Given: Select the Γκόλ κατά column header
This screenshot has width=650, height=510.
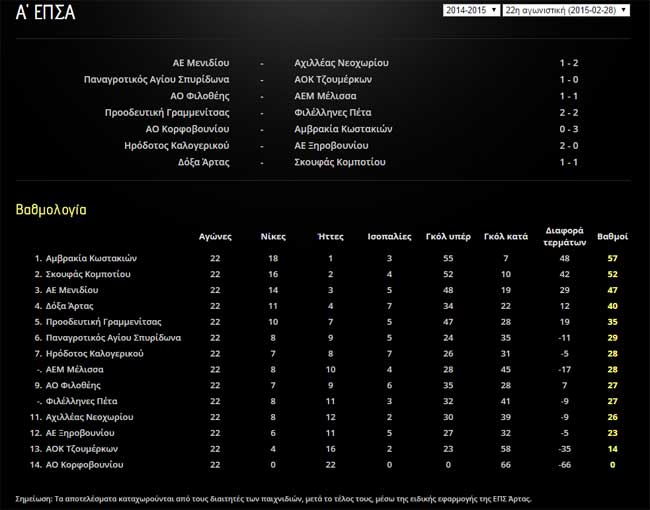Looking at the screenshot, I should point(505,237).
